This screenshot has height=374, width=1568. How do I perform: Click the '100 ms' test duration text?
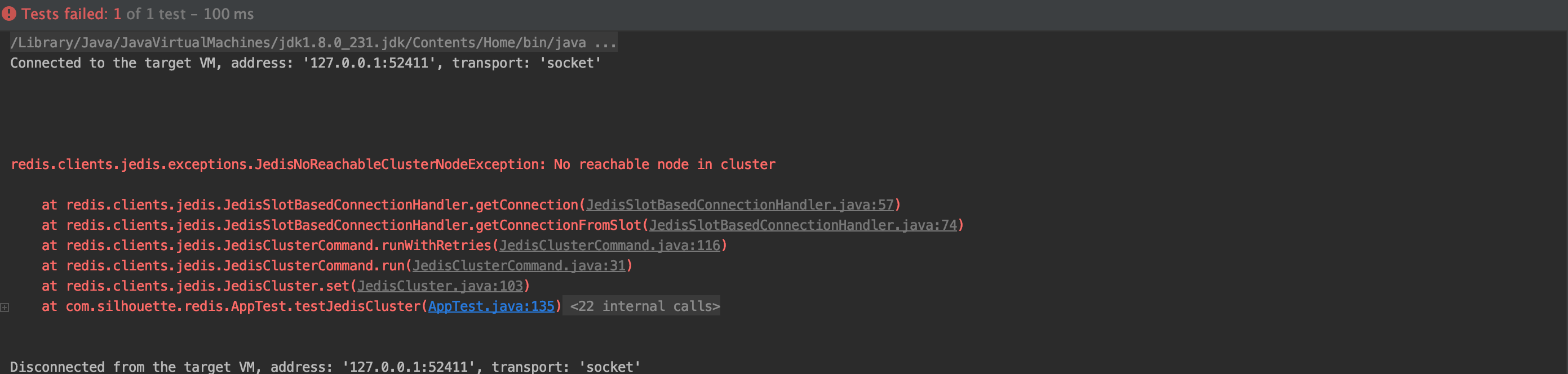pos(228,14)
